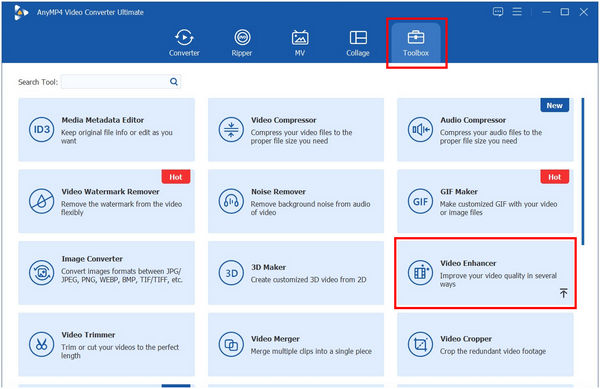Click the search magnifier icon
The width and height of the screenshot is (600, 389).
coord(174,81)
